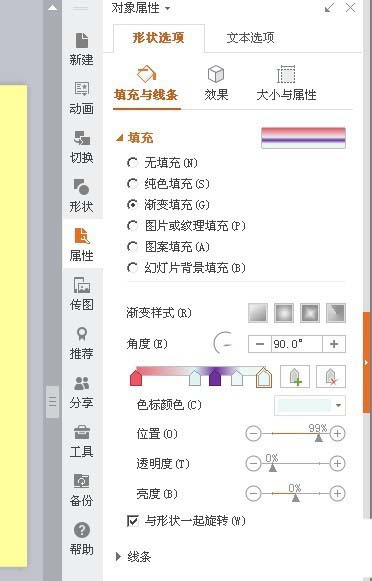
Task: Open the 切换 transition sidebar panel
Action: 82,147
